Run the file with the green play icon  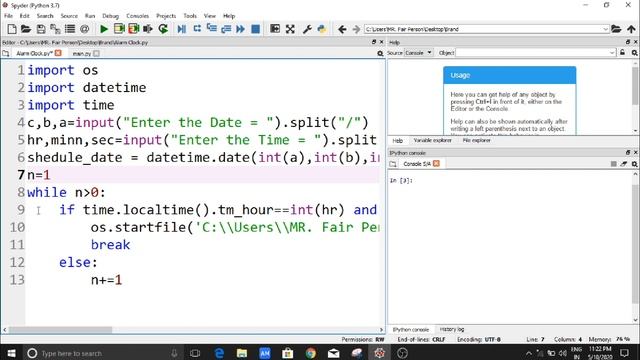(104, 29)
